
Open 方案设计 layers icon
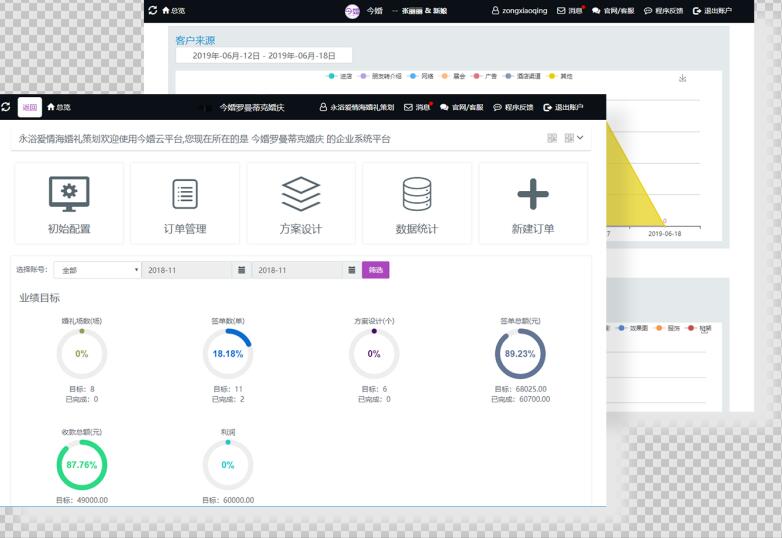301,194
